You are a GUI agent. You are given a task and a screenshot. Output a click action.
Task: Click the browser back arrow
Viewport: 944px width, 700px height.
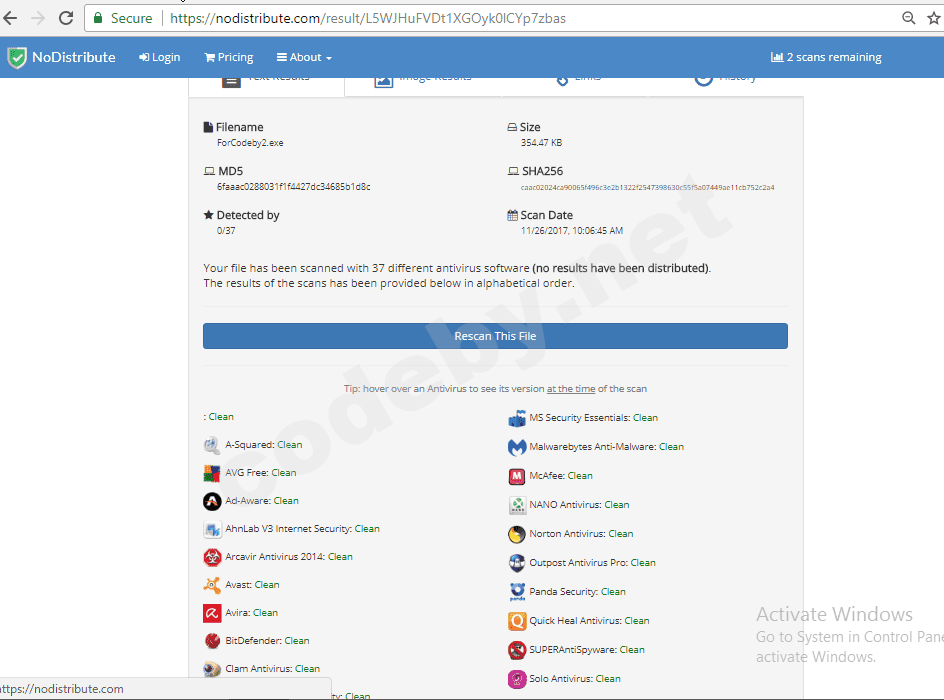tap(10, 18)
